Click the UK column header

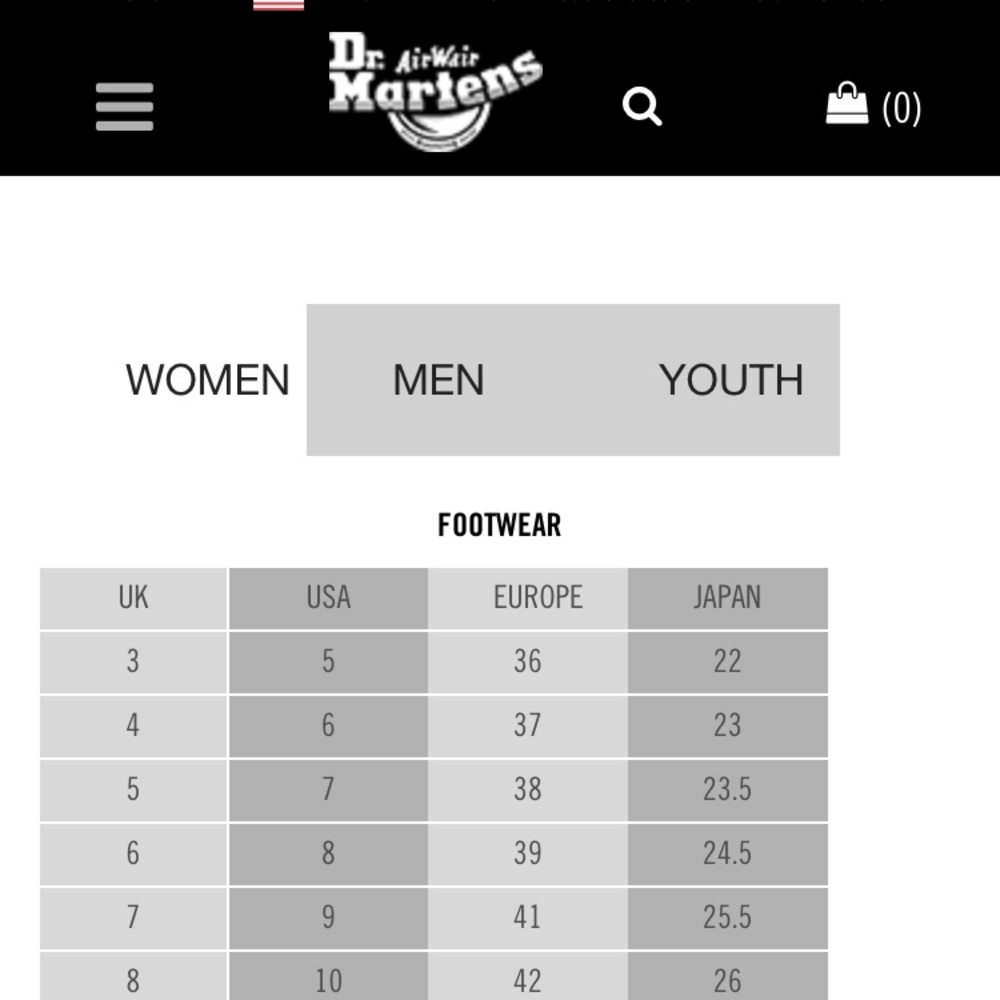[x=133, y=598]
